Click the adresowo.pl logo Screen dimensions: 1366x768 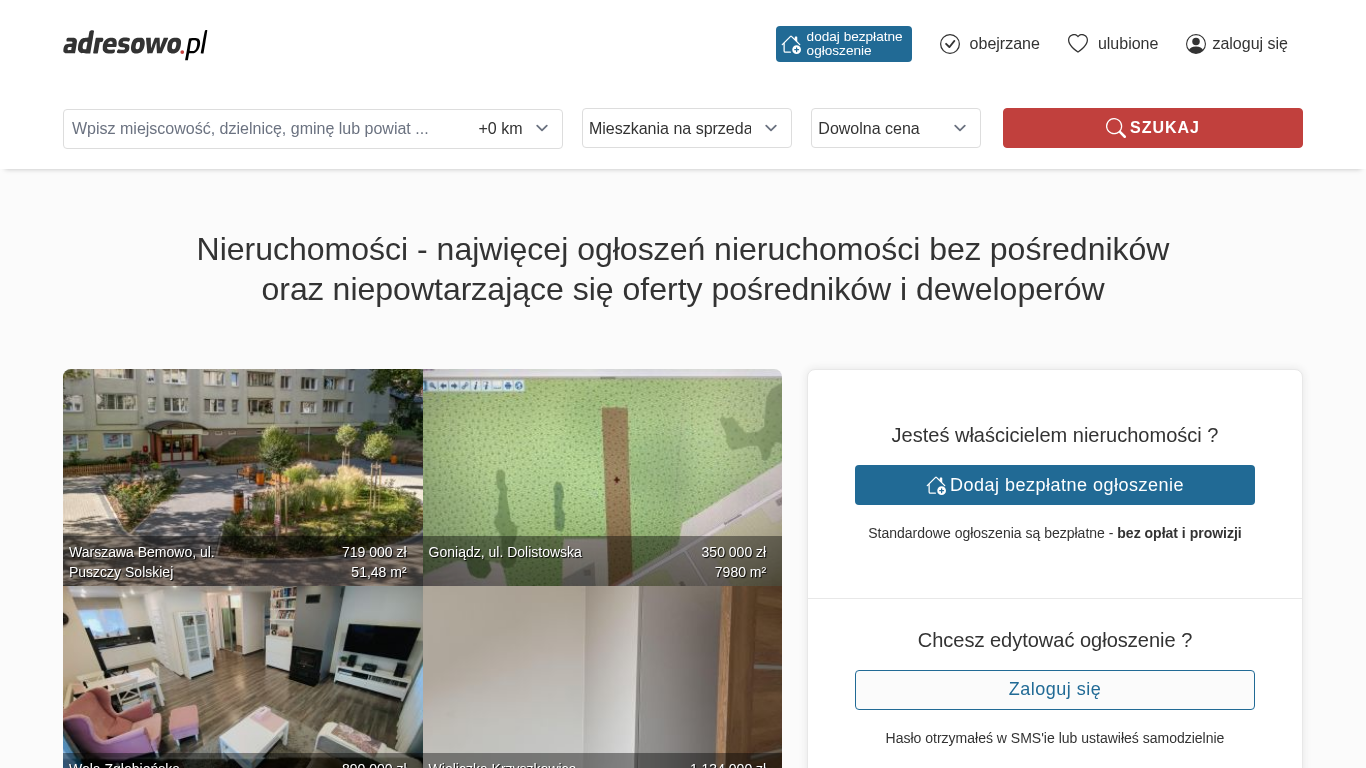click(135, 44)
